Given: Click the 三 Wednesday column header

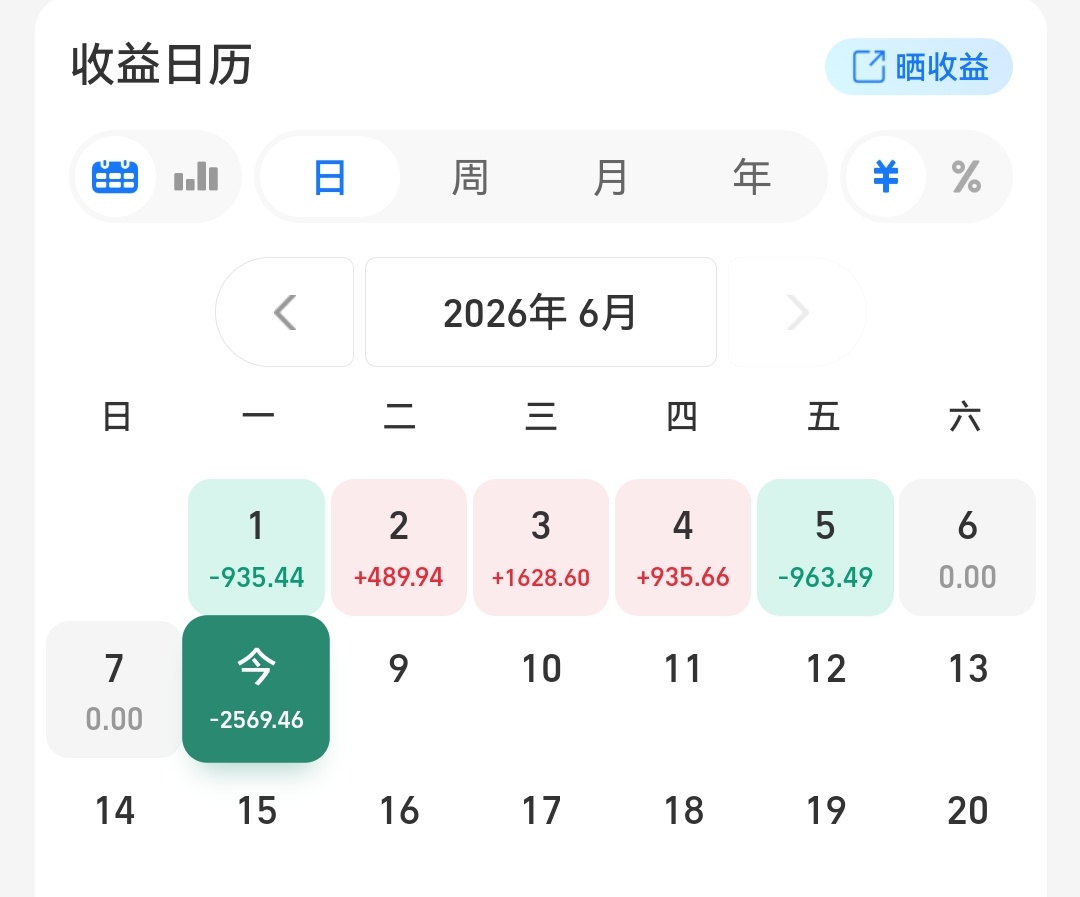Looking at the screenshot, I should (541, 417).
